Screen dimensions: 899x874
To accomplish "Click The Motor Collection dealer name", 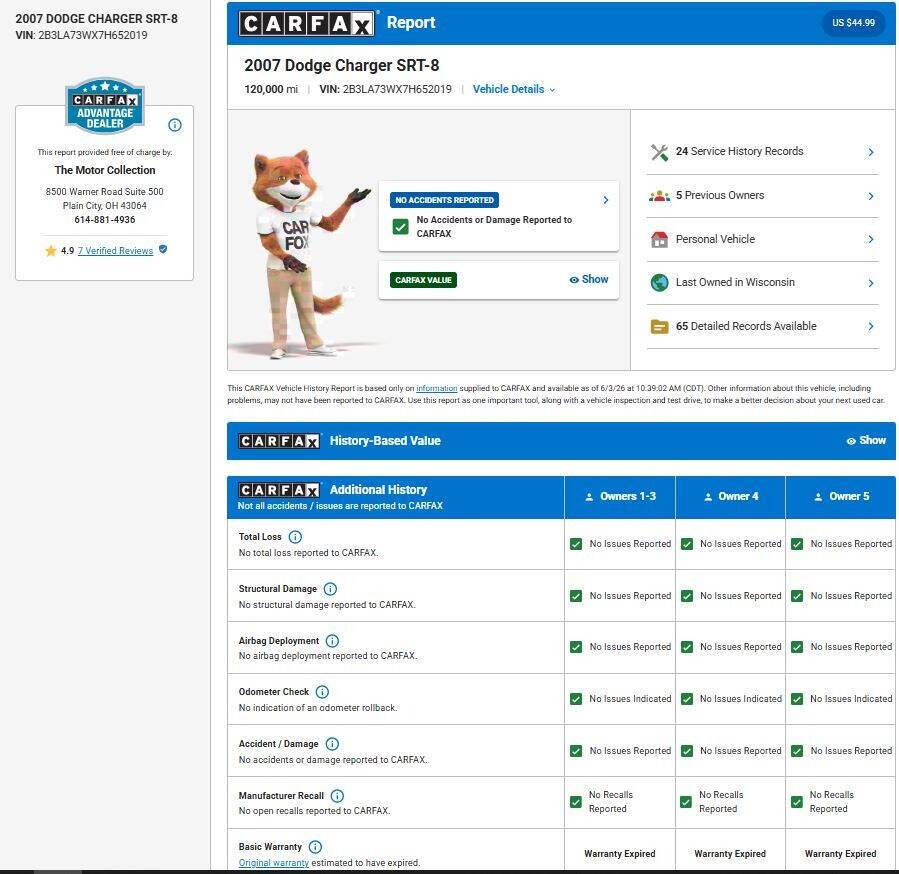I will 105,170.
